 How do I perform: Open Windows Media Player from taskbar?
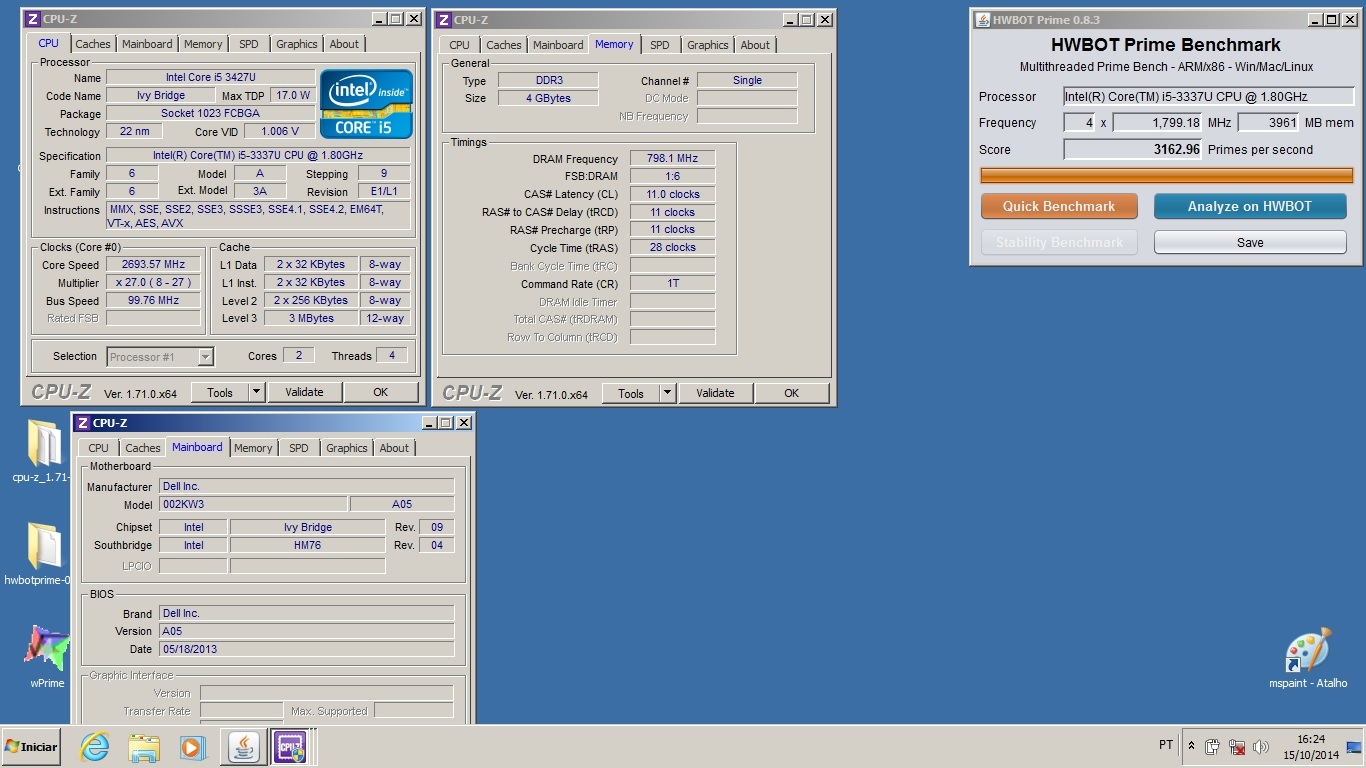tap(192, 747)
